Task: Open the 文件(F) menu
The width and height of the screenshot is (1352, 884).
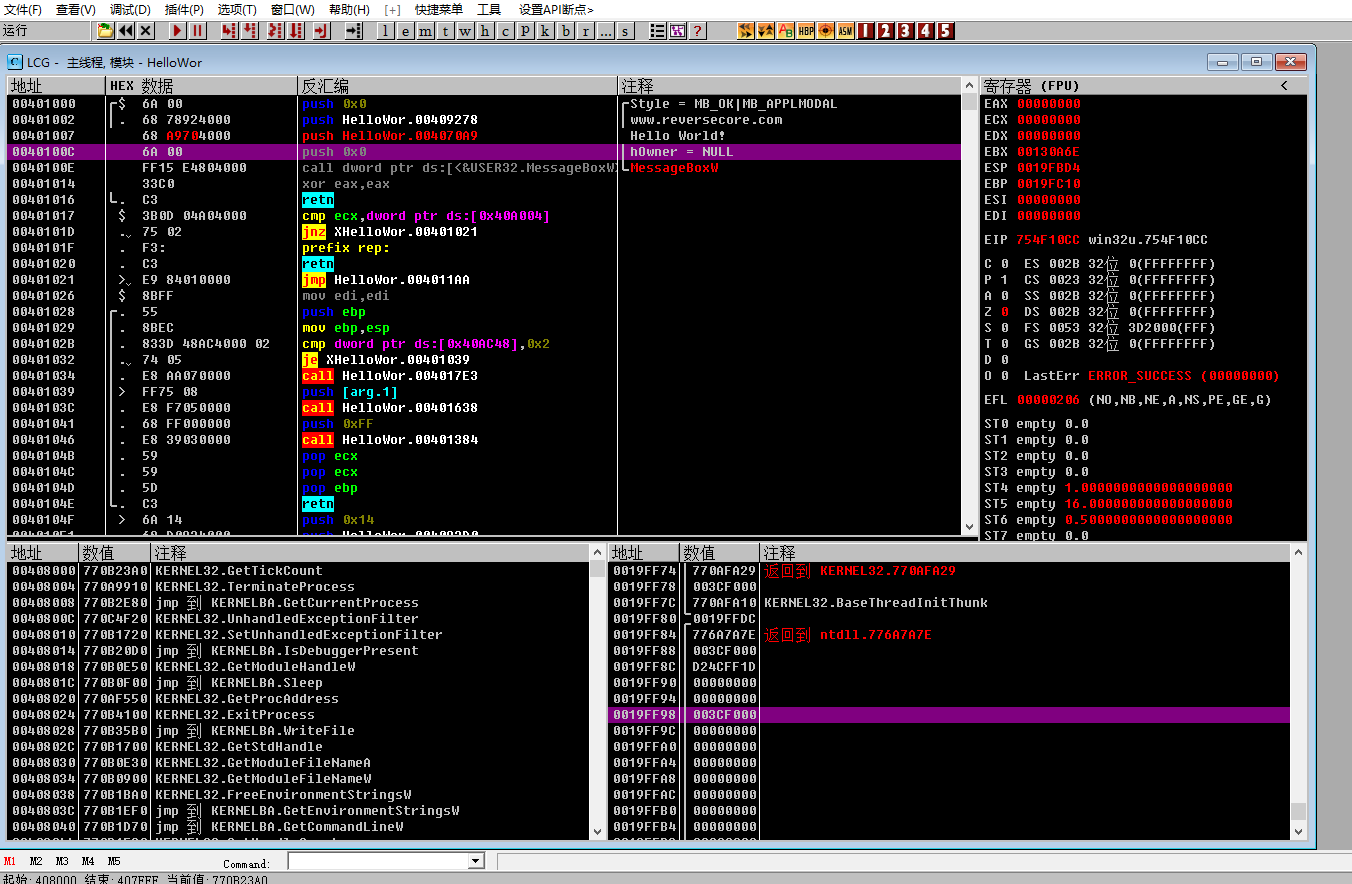Action: click(x=23, y=9)
